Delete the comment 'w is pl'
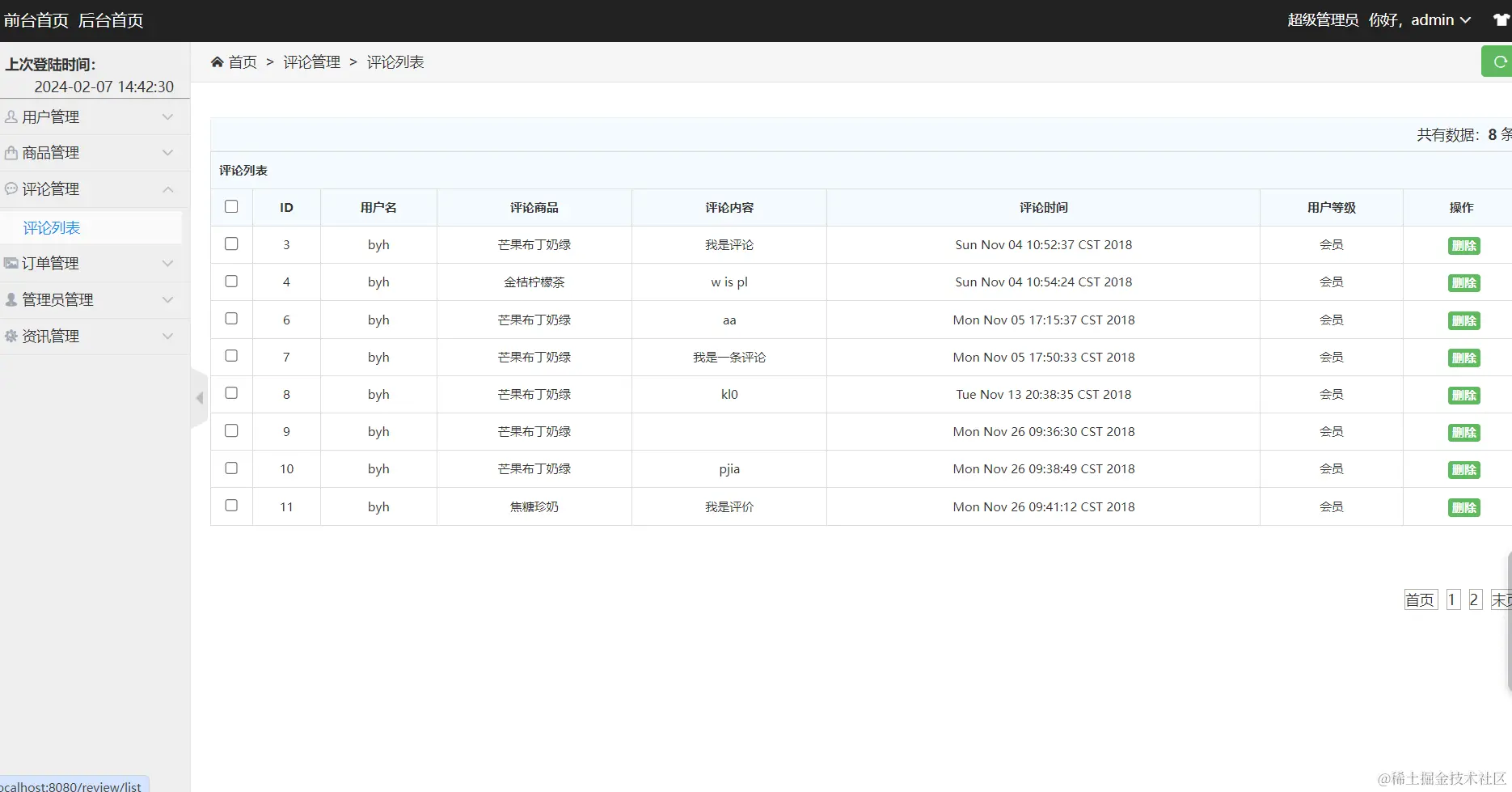 coord(1463,283)
